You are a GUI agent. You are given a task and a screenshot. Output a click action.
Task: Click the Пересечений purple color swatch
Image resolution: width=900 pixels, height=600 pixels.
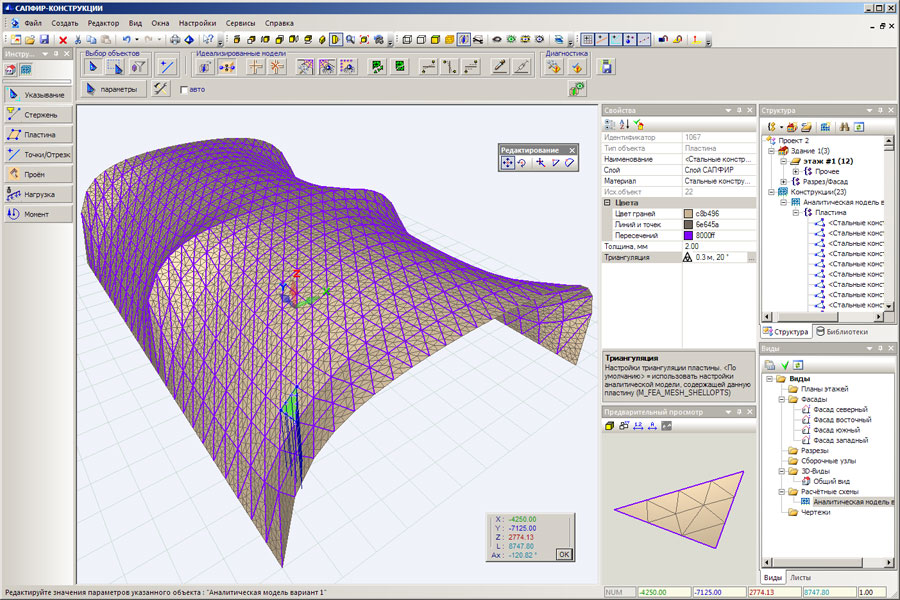[688, 235]
